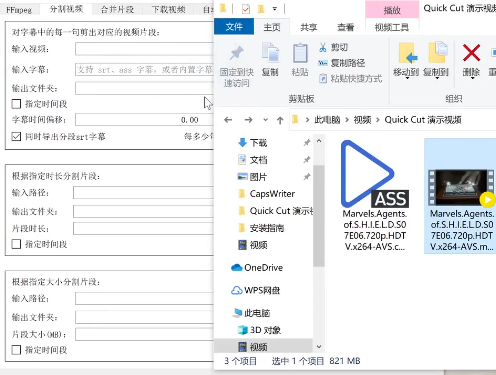Click 视频 in the address breadcrumb
The width and height of the screenshot is (496, 375).
click(x=362, y=120)
